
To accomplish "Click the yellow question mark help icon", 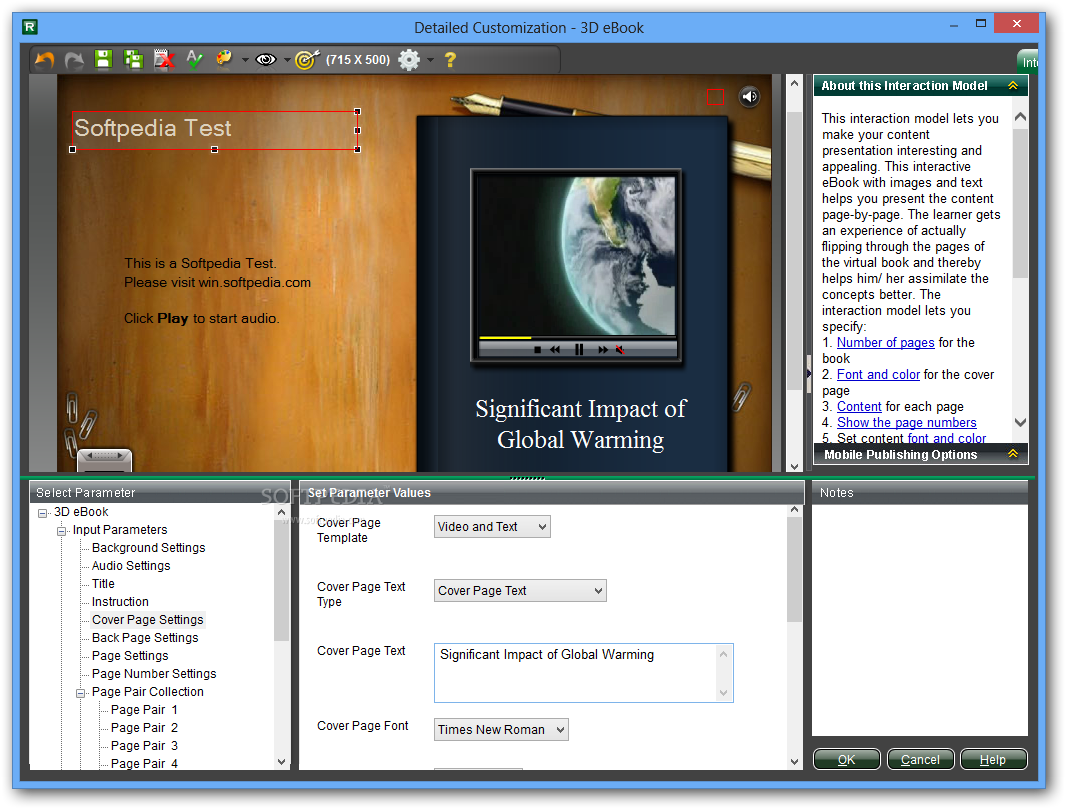I will pyautogui.click(x=450, y=60).
